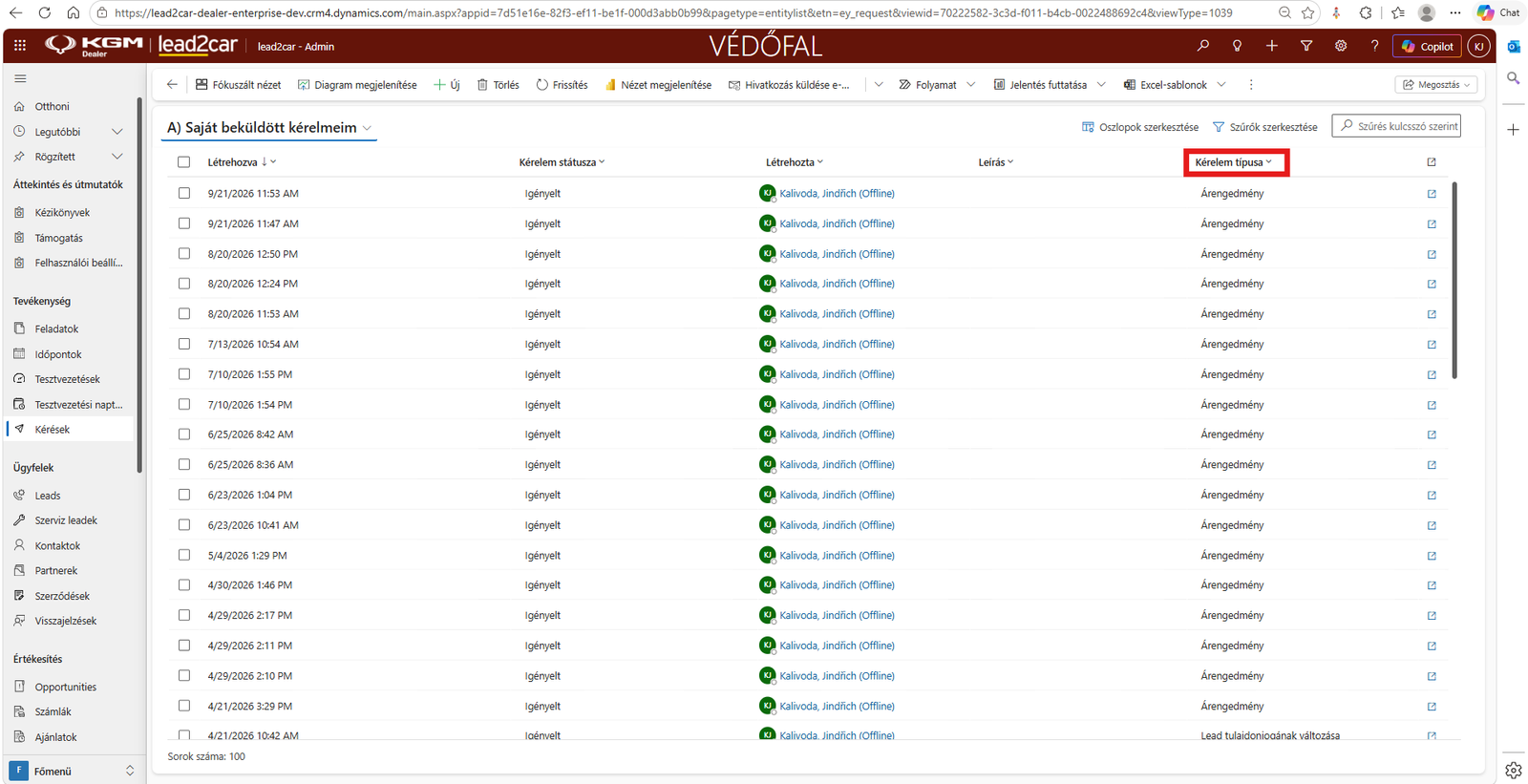
Task: Open the command bar overflow three-dots menu
Action: pyautogui.click(x=1251, y=85)
